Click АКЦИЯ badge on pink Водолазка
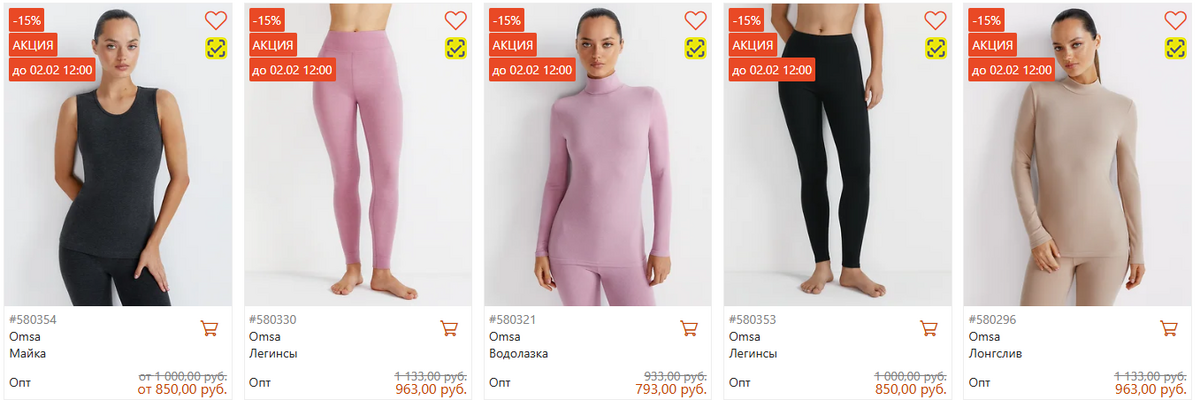 tap(513, 45)
